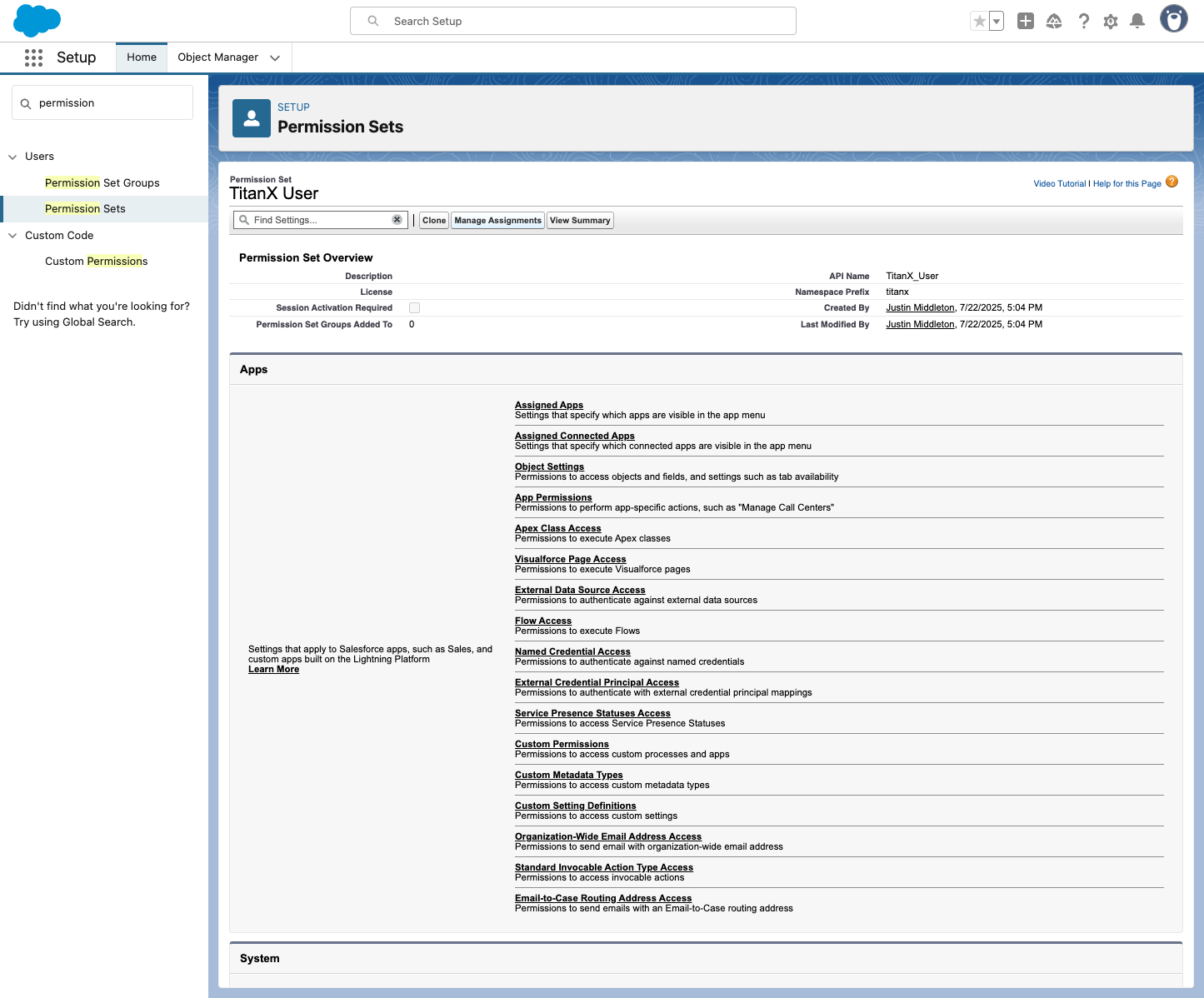
Task: Collapse the Users section in sidebar
Action: [12, 157]
